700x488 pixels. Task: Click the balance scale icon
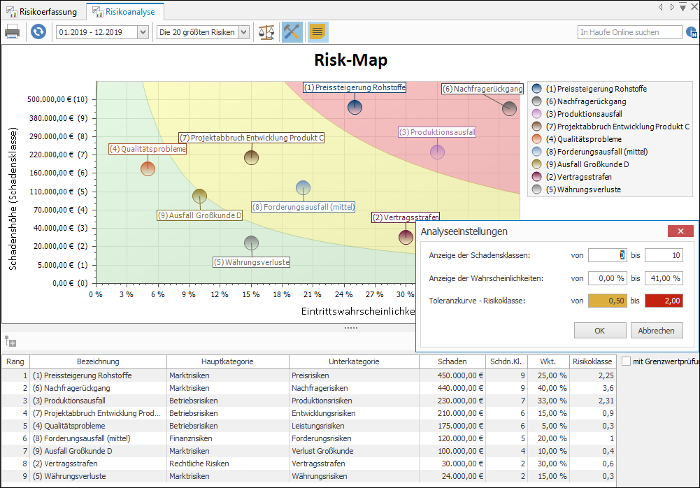pyautogui.click(x=267, y=32)
